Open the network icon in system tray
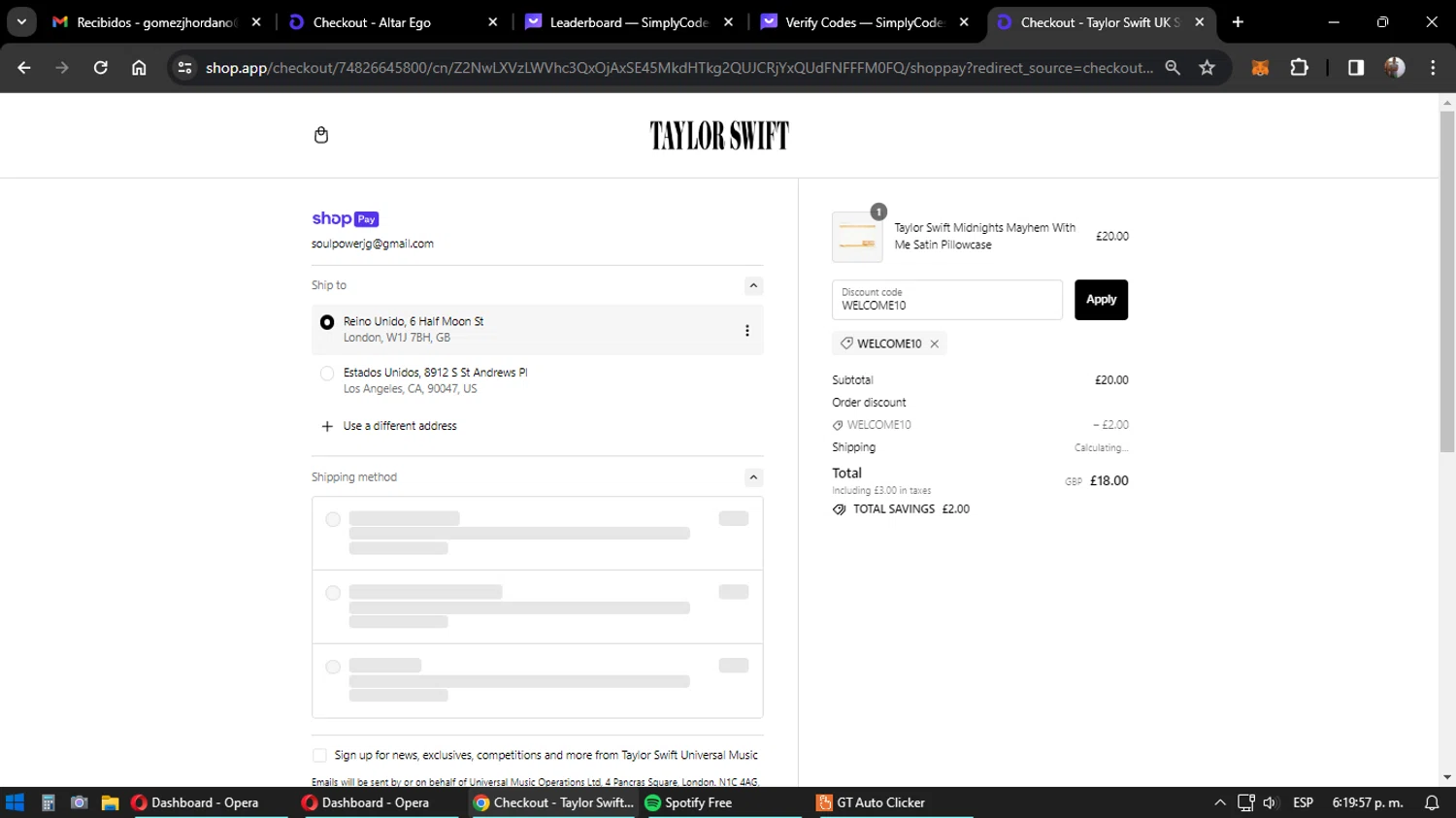This screenshot has height=818, width=1456. point(1245,802)
